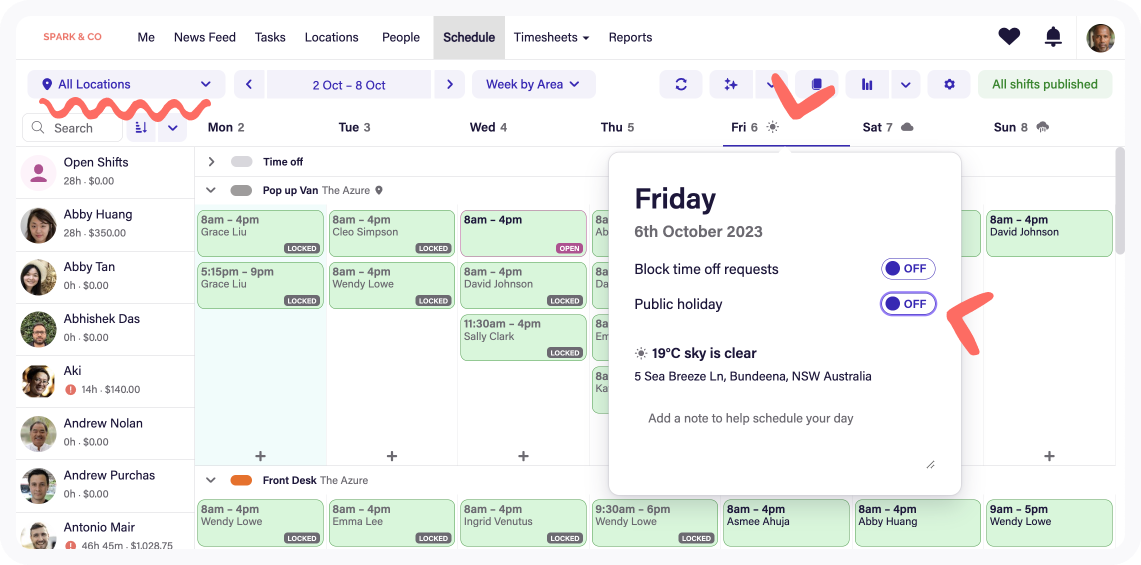Click the employee sort order icon
Viewport: 1141px width, 565px height.
pos(141,128)
